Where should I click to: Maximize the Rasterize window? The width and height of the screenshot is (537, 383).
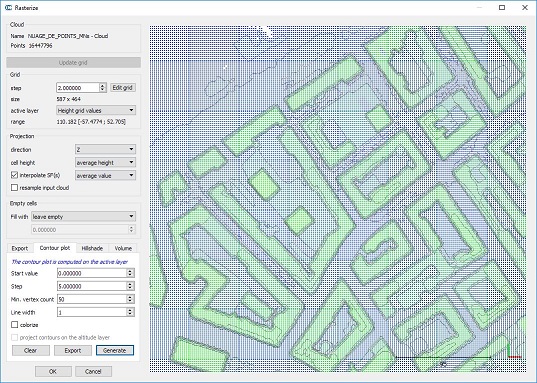tap(502, 8)
